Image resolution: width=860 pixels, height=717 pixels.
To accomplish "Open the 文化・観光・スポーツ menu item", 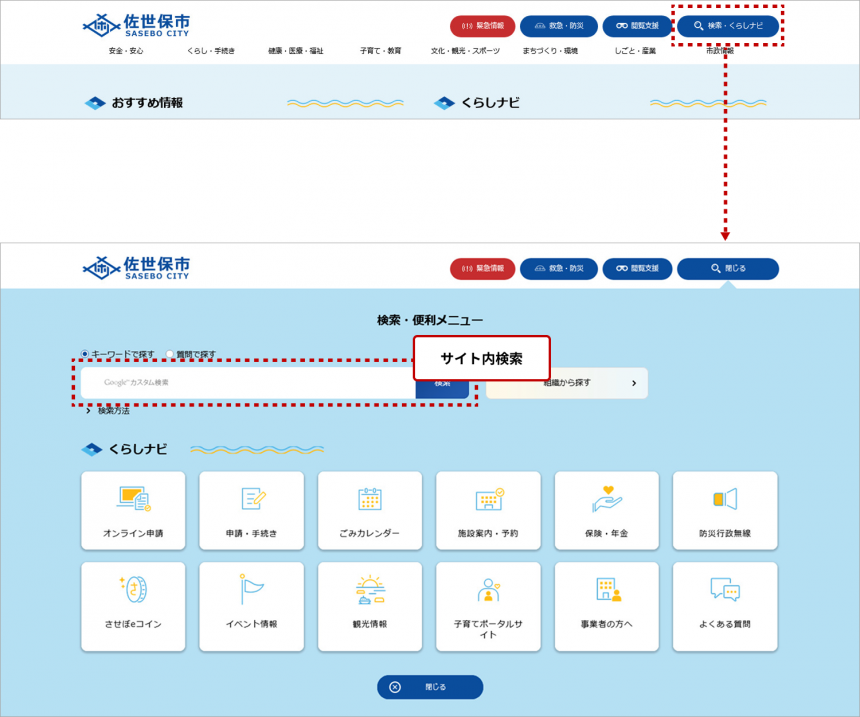I will tap(465, 51).
